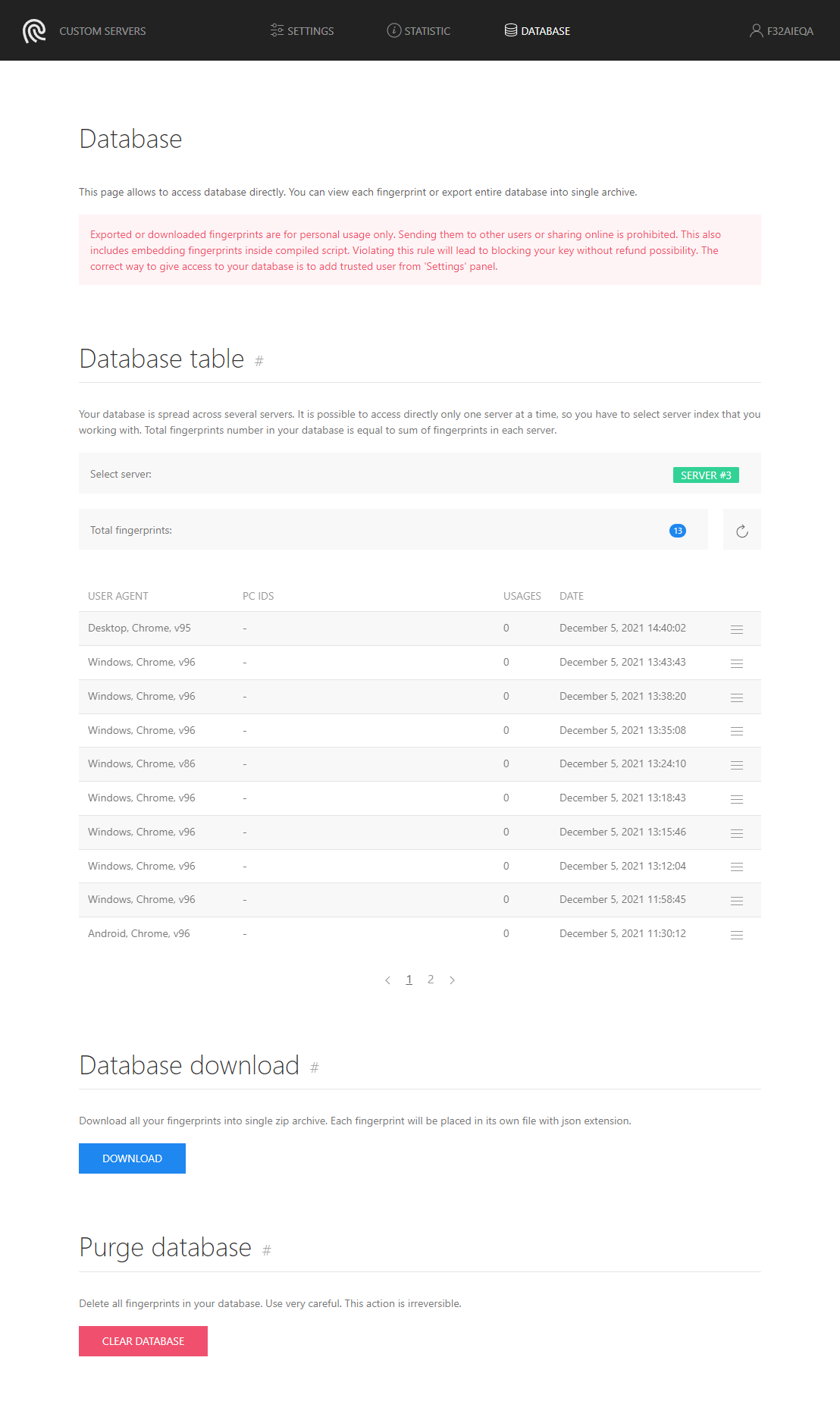Open row menu for 13:43:43 fingerprint
This screenshot has width=840, height=1417.
pos(736,663)
